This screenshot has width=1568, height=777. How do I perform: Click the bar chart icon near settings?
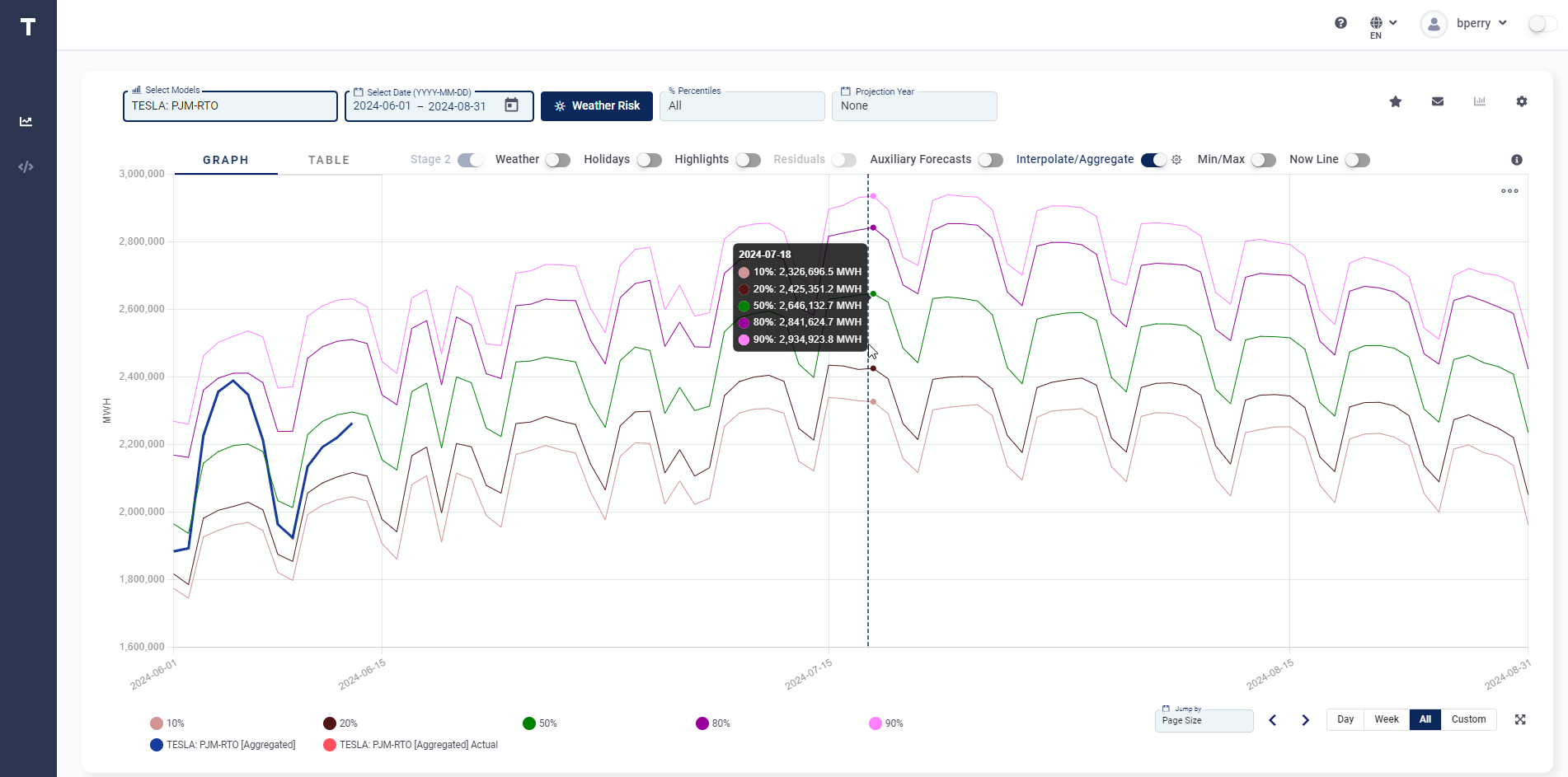[x=1481, y=101]
